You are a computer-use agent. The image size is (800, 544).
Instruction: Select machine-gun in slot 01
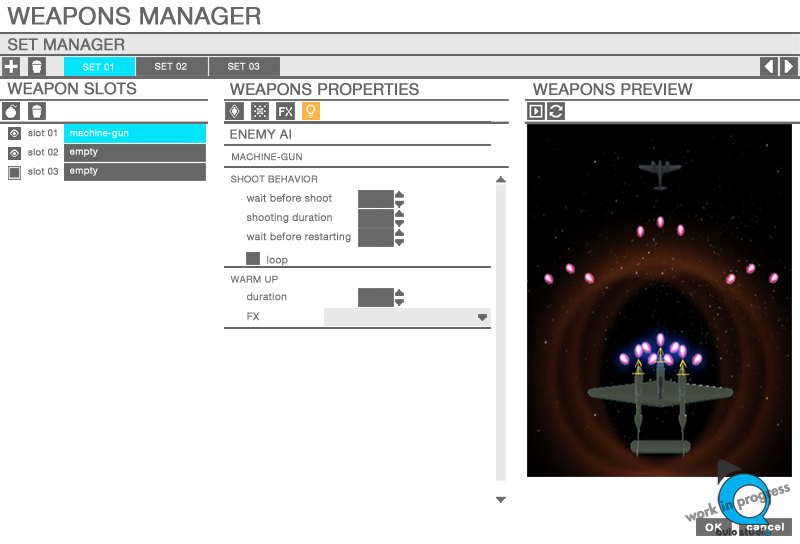point(135,133)
